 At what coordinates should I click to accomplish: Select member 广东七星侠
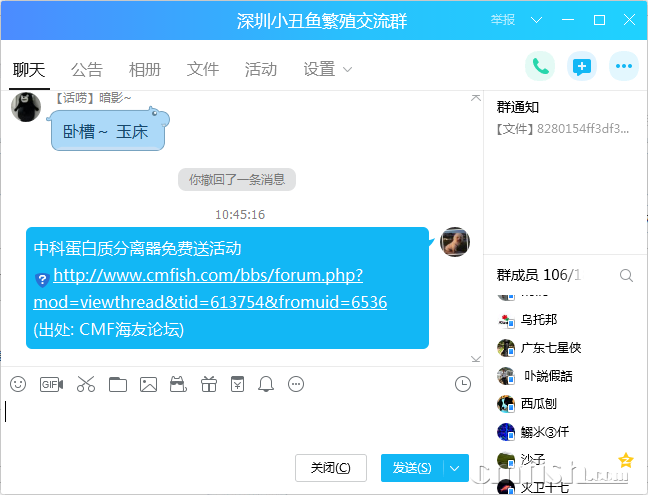[551, 348]
